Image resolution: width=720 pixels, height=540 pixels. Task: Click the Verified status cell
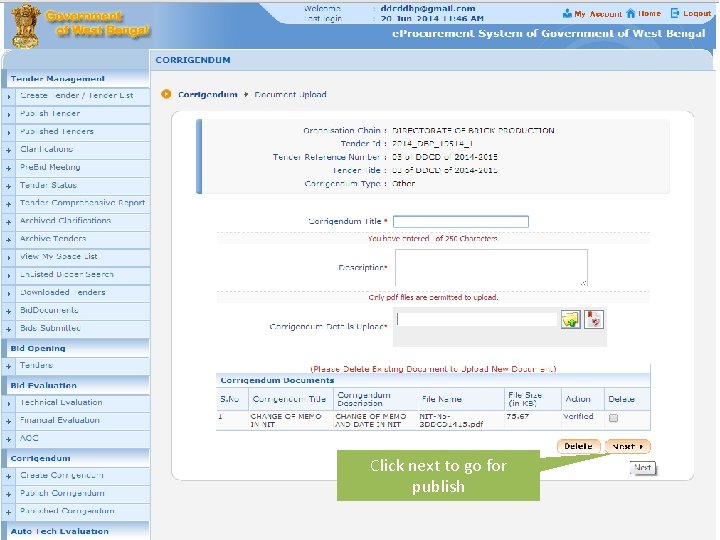click(x=578, y=416)
